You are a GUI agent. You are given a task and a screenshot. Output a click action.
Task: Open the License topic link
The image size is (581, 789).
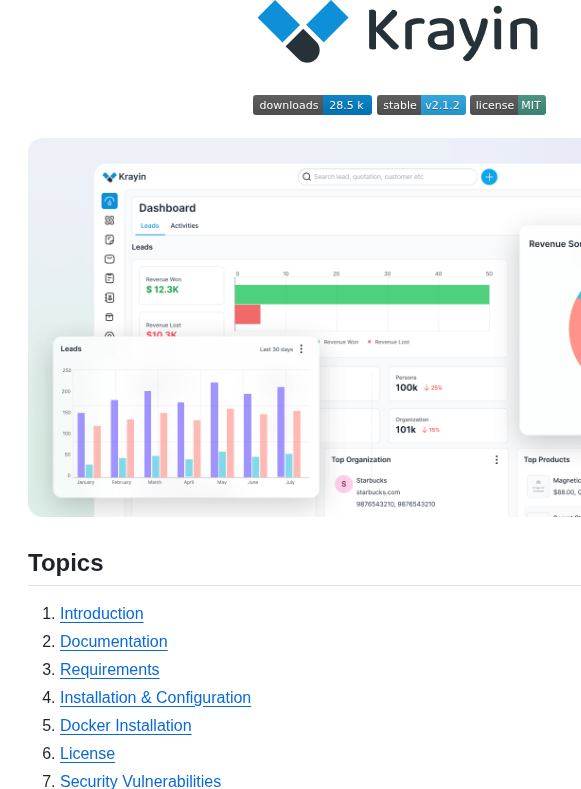88,753
